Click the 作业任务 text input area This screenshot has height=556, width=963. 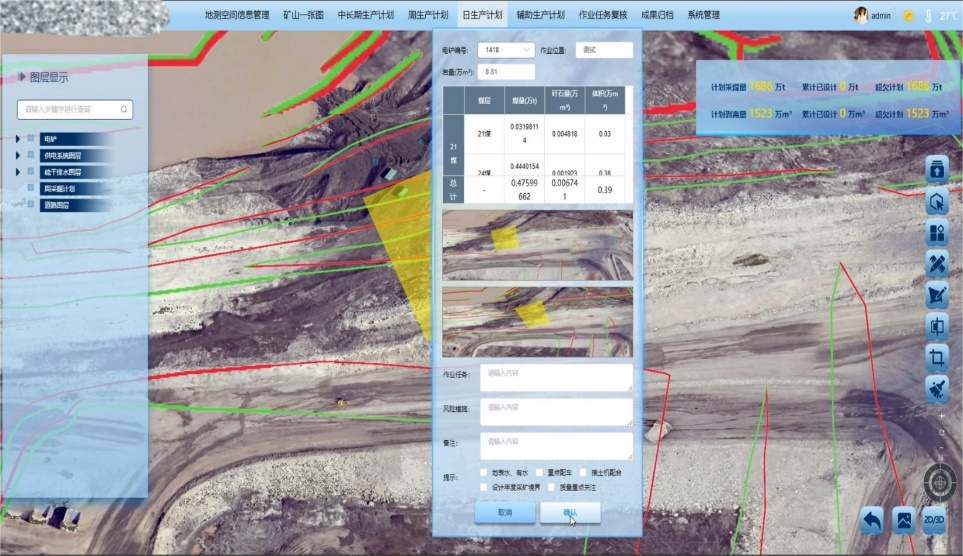pyautogui.click(x=556, y=377)
